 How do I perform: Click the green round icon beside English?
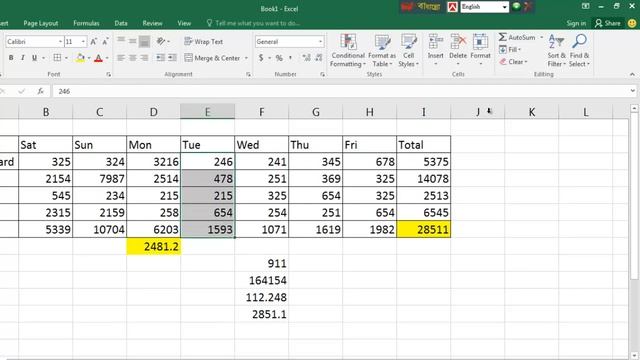517,6
